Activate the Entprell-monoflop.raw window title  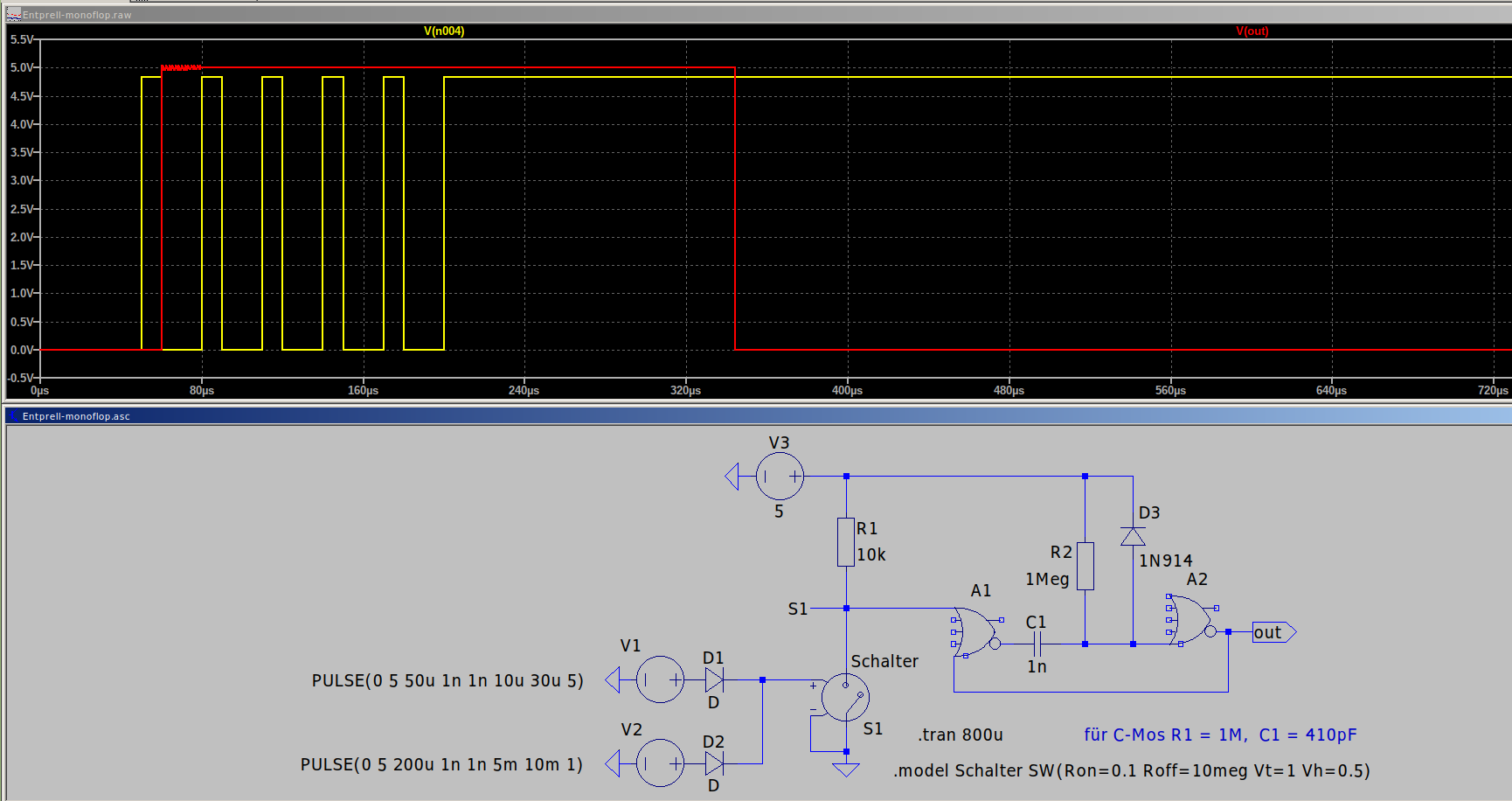click(x=77, y=15)
